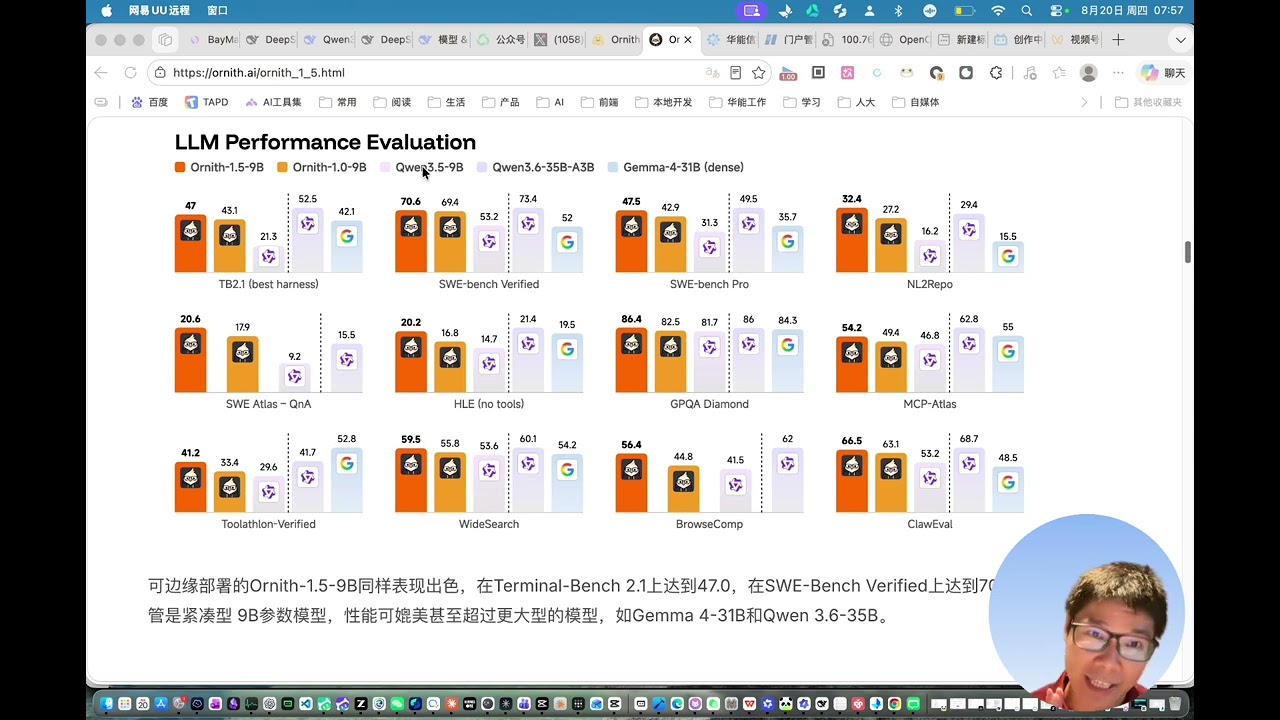Viewport: 1280px width, 720px height.
Task: Click the 86.4 value in GPQA Diamond
Action: click(x=631, y=319)
